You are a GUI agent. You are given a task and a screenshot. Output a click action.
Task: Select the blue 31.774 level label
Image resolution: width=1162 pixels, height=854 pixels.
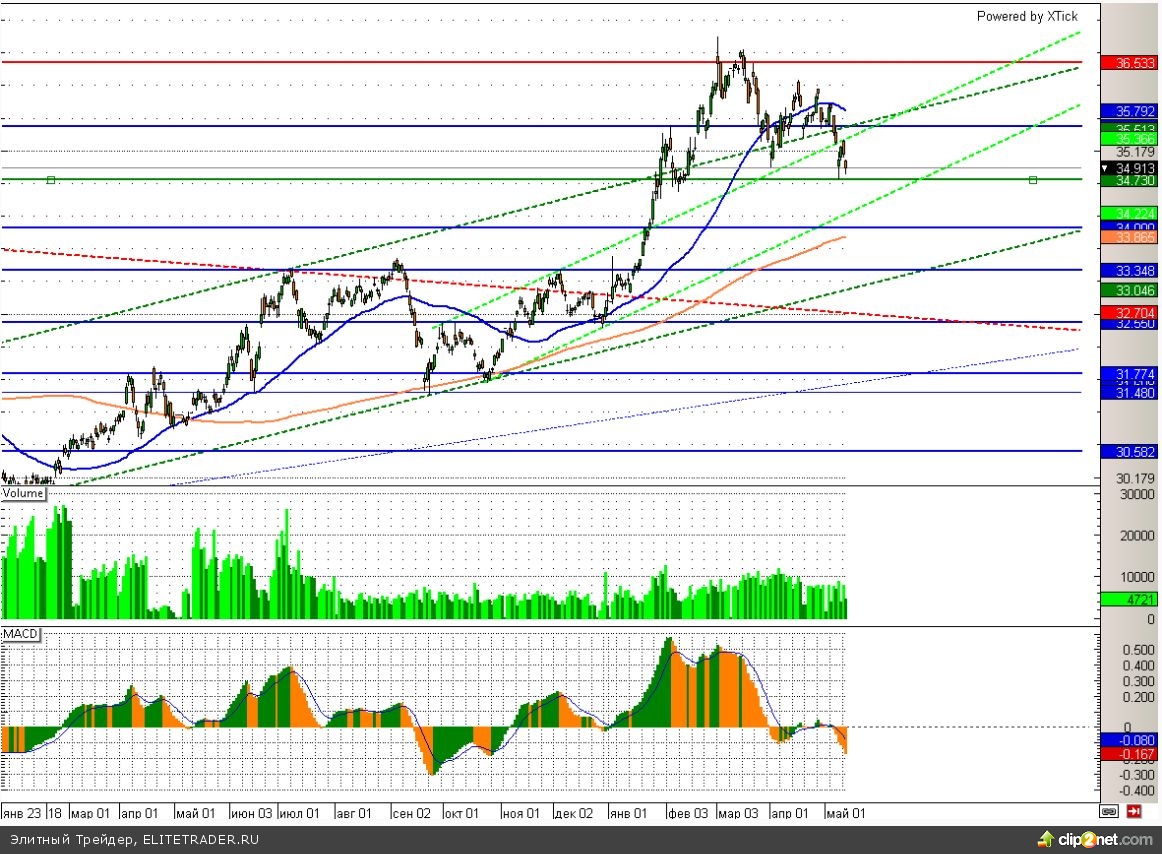point(1129,374)
